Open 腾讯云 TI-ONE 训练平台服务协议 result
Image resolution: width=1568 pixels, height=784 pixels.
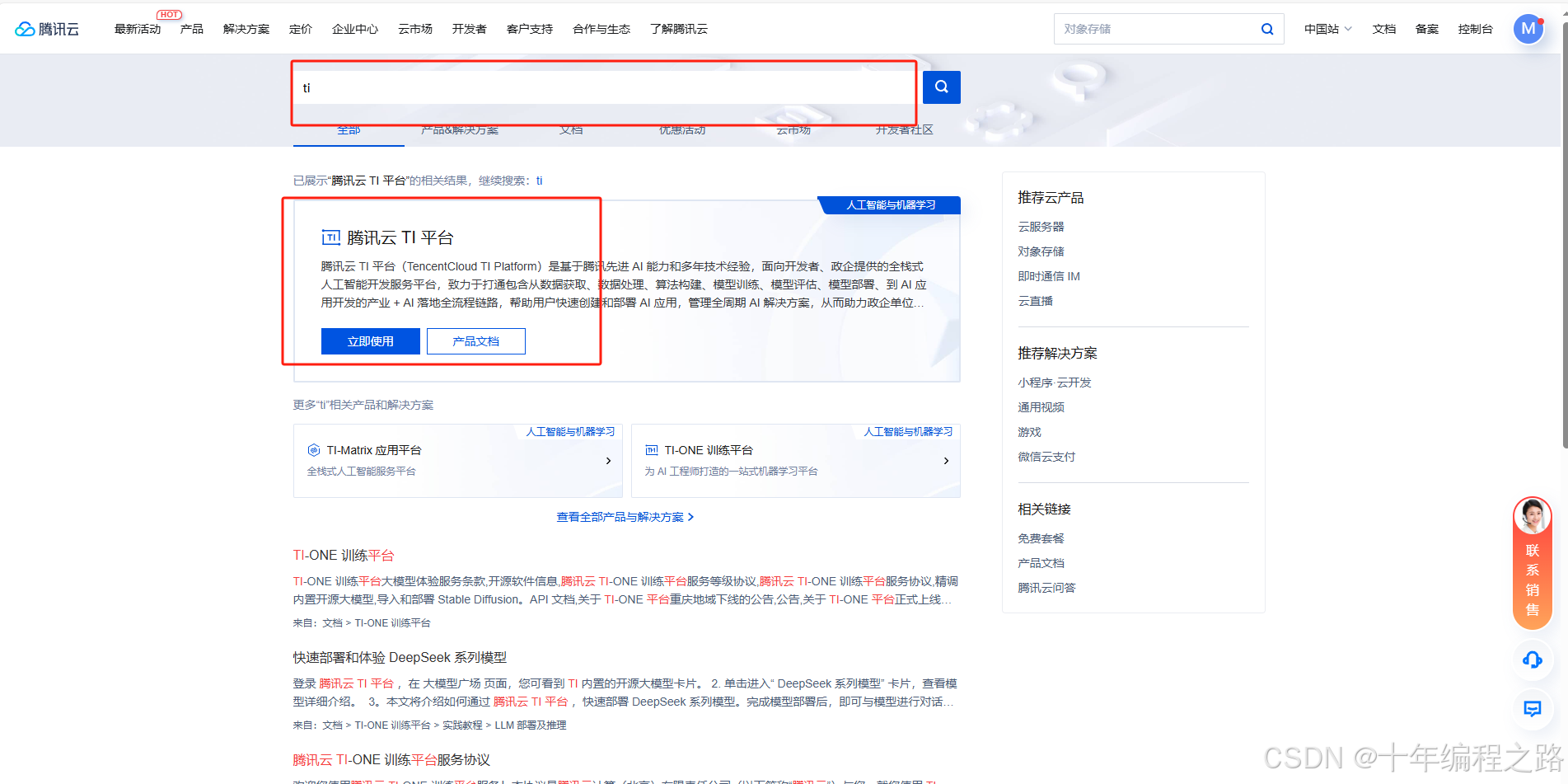coord(391,760)
